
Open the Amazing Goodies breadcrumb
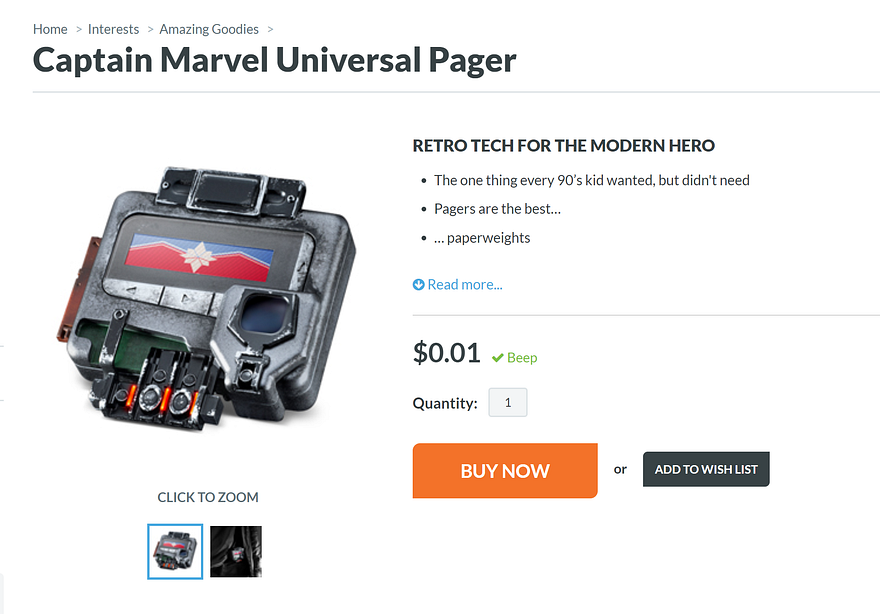[209, 29]
